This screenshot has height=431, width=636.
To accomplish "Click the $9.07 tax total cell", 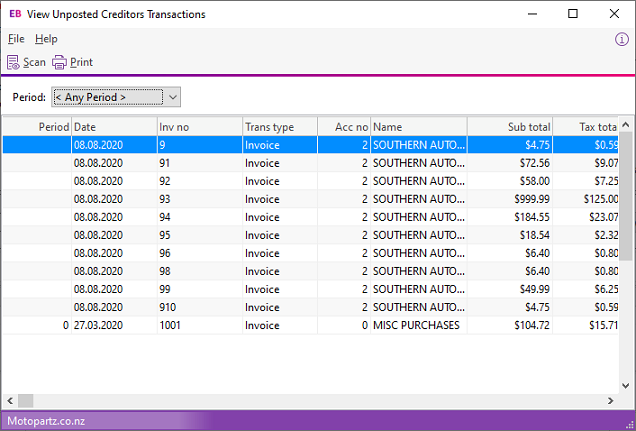I will click(x=586, y=163).
